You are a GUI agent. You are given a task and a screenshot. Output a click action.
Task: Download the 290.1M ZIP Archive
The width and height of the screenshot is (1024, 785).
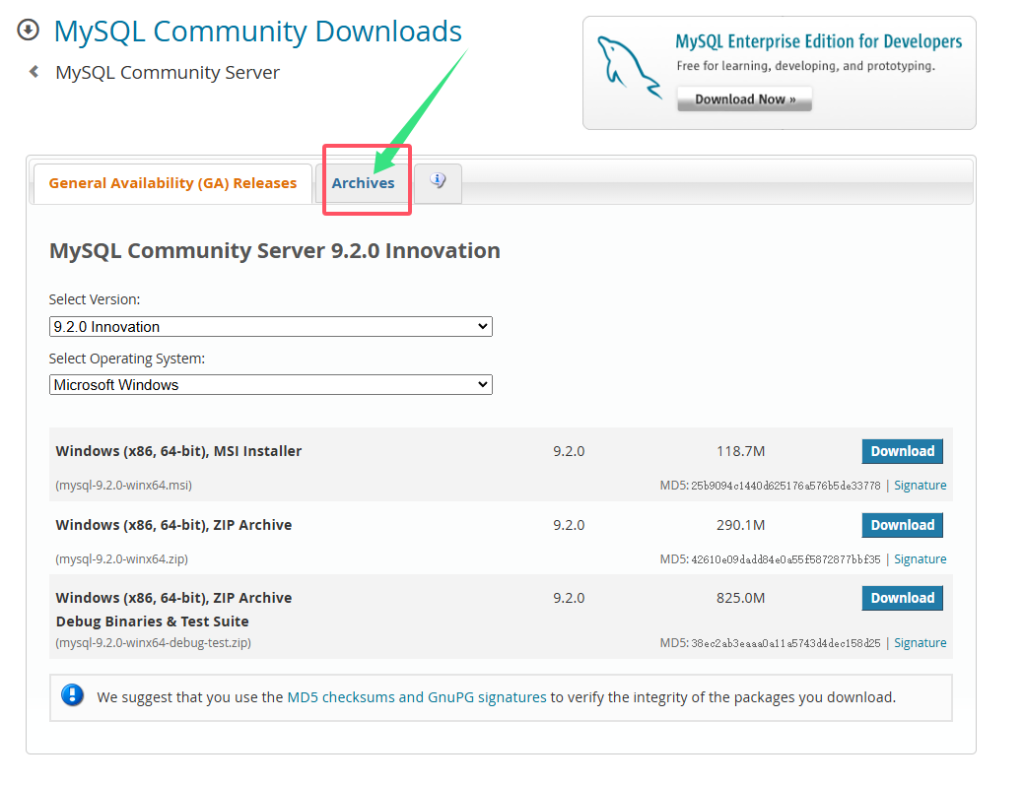click(901, 525)
